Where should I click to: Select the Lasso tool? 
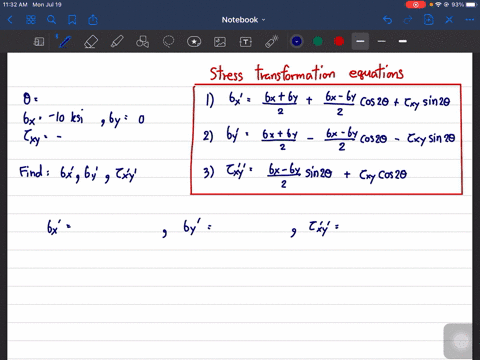click(168, 42)
